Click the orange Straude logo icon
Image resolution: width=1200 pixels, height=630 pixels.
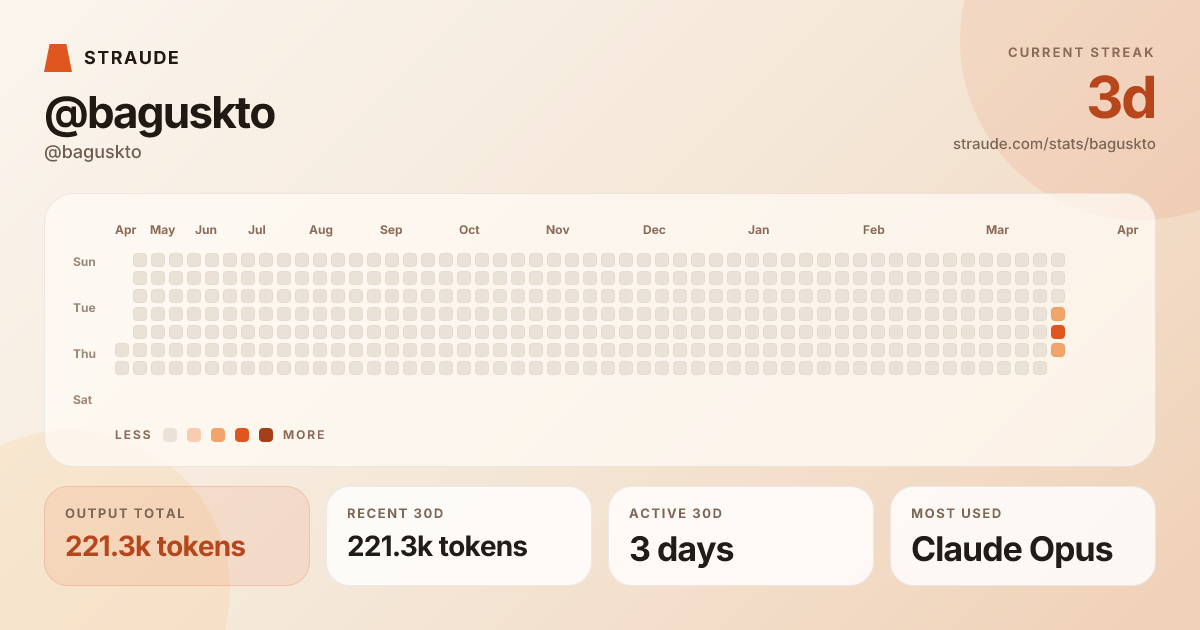click(x=58, y=58)
